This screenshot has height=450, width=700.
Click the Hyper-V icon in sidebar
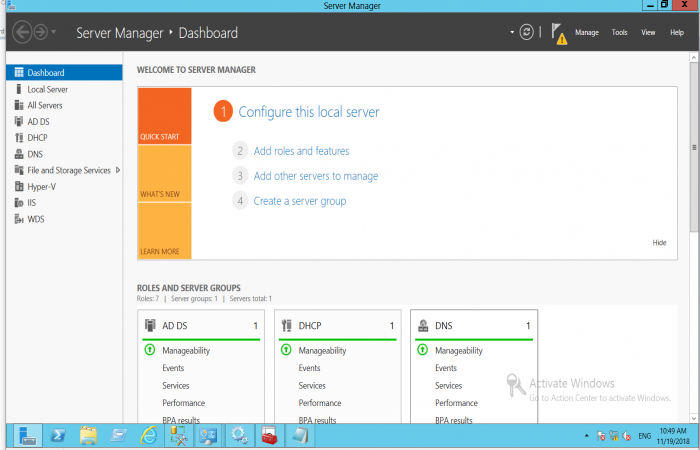tap(19, 187)
